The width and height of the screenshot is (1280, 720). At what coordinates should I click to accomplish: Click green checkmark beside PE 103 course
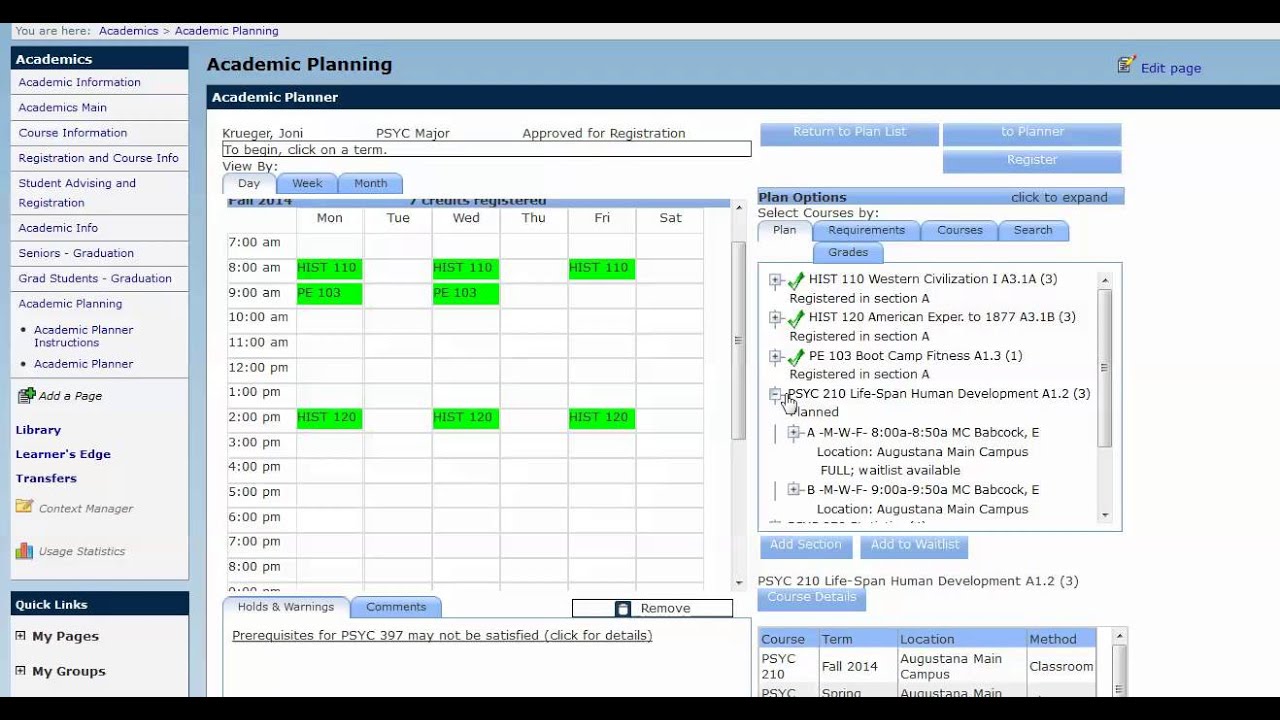(x=796, y=357)
